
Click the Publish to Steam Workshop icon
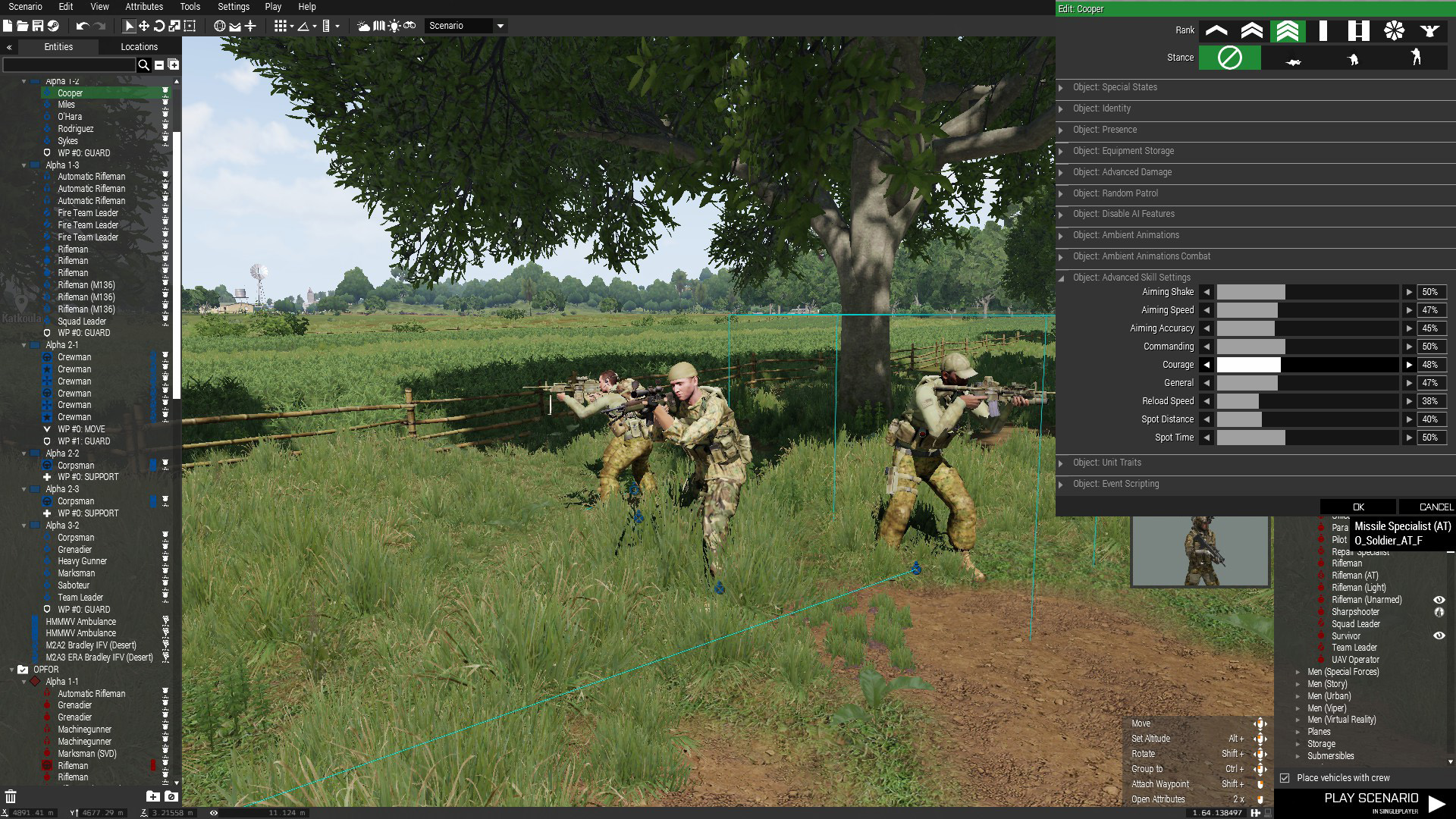[x=53, y=26]
